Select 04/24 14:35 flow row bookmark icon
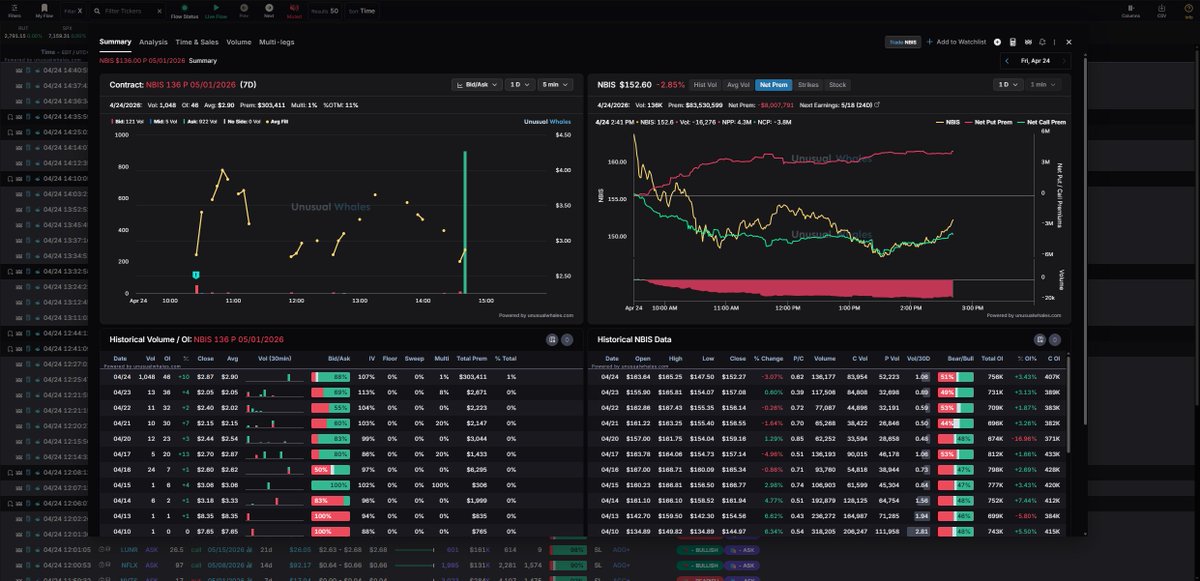Viewport: 1200px width, 581px height. [10, 116]
